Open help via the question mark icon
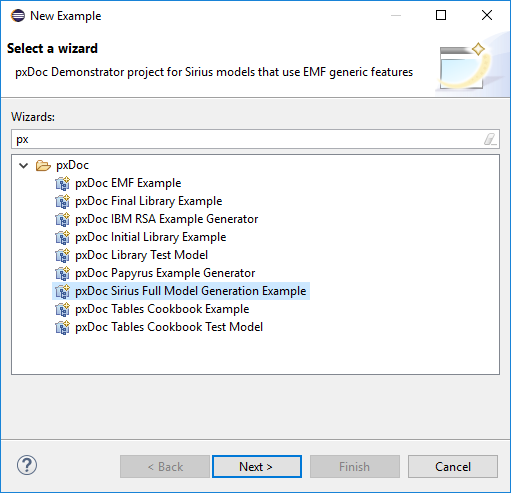Image resolution: width=511 pixels, height=493 pixels. (x=27, y=465)
